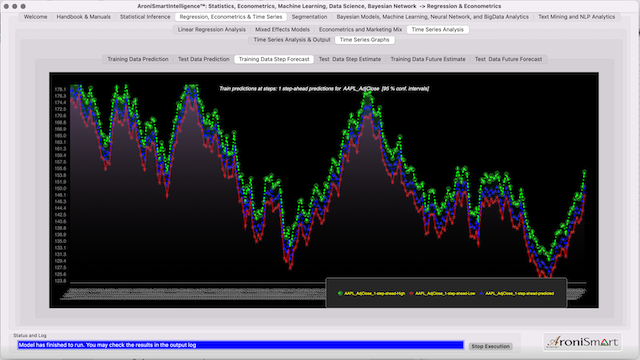640x360 pixels.
Task: Select Test Data Future Forecast tab
Action: coord(508,59)
